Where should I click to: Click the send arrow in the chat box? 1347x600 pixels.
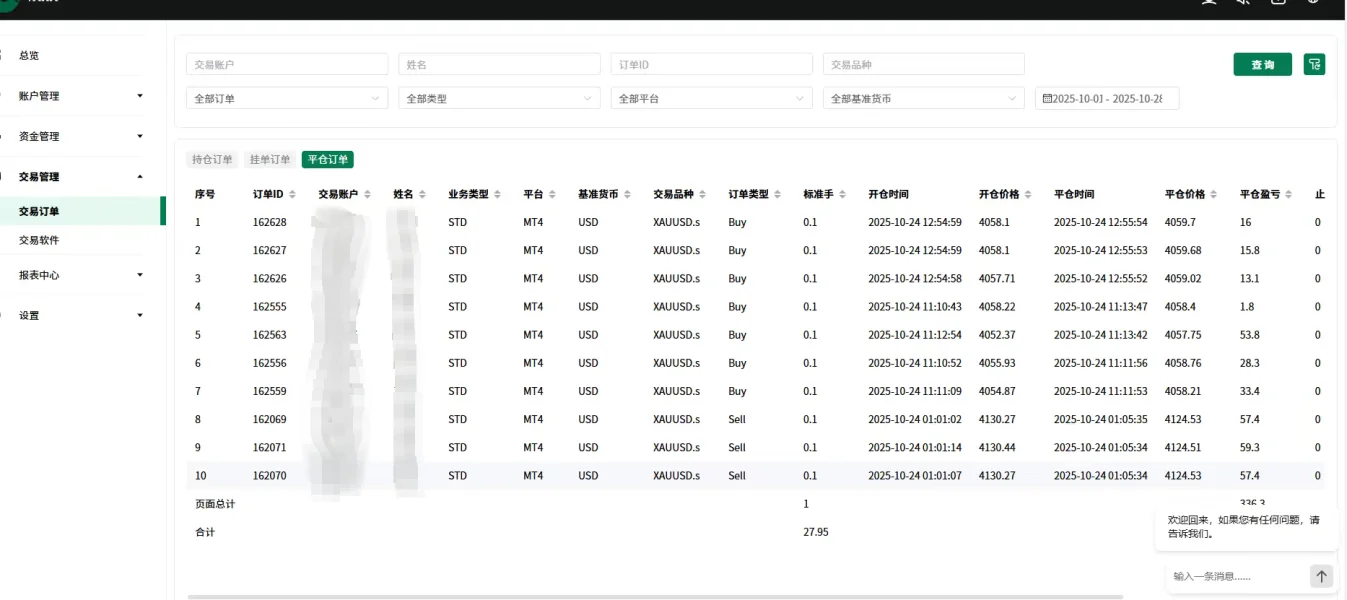pos(1321,576)
